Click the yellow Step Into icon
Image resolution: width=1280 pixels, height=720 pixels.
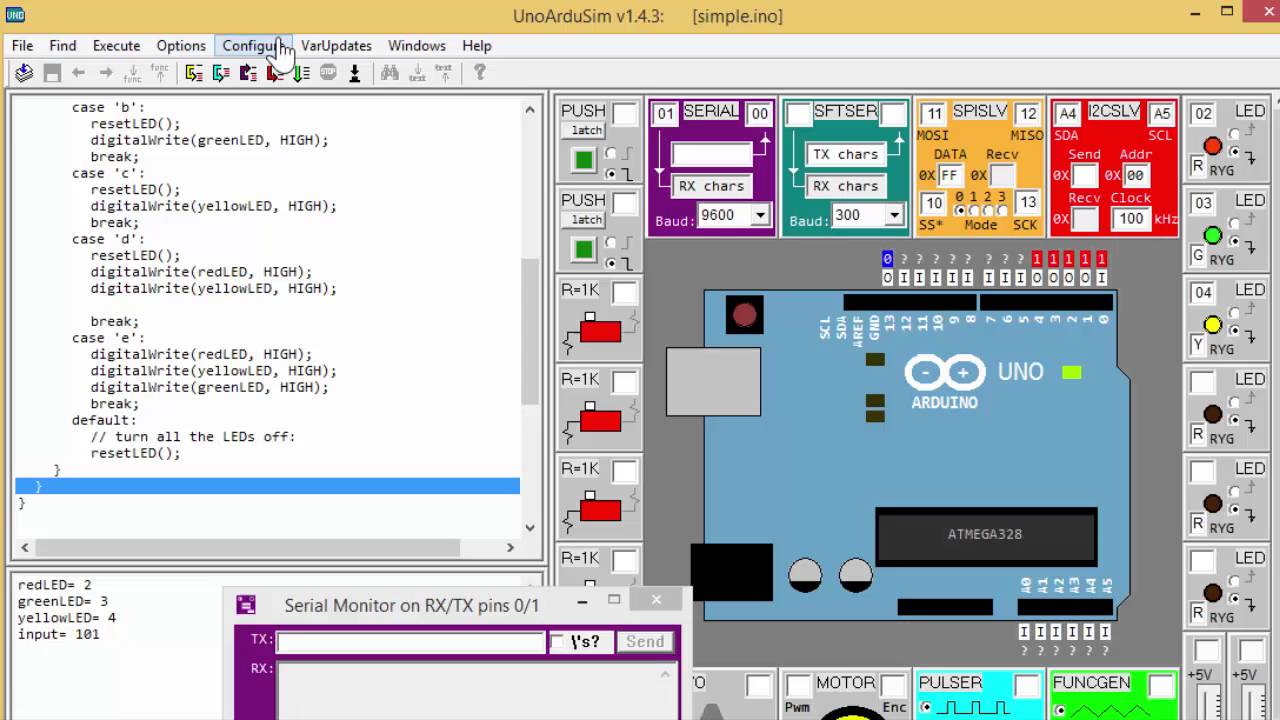pos(194,73)
